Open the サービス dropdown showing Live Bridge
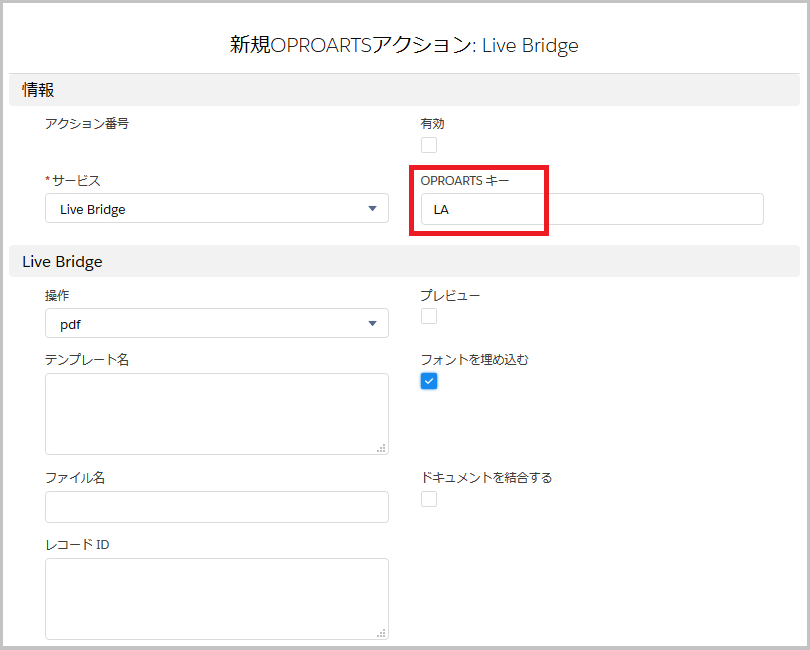The width and height of the screenshot is (810, 650). [x=216, y=209]
